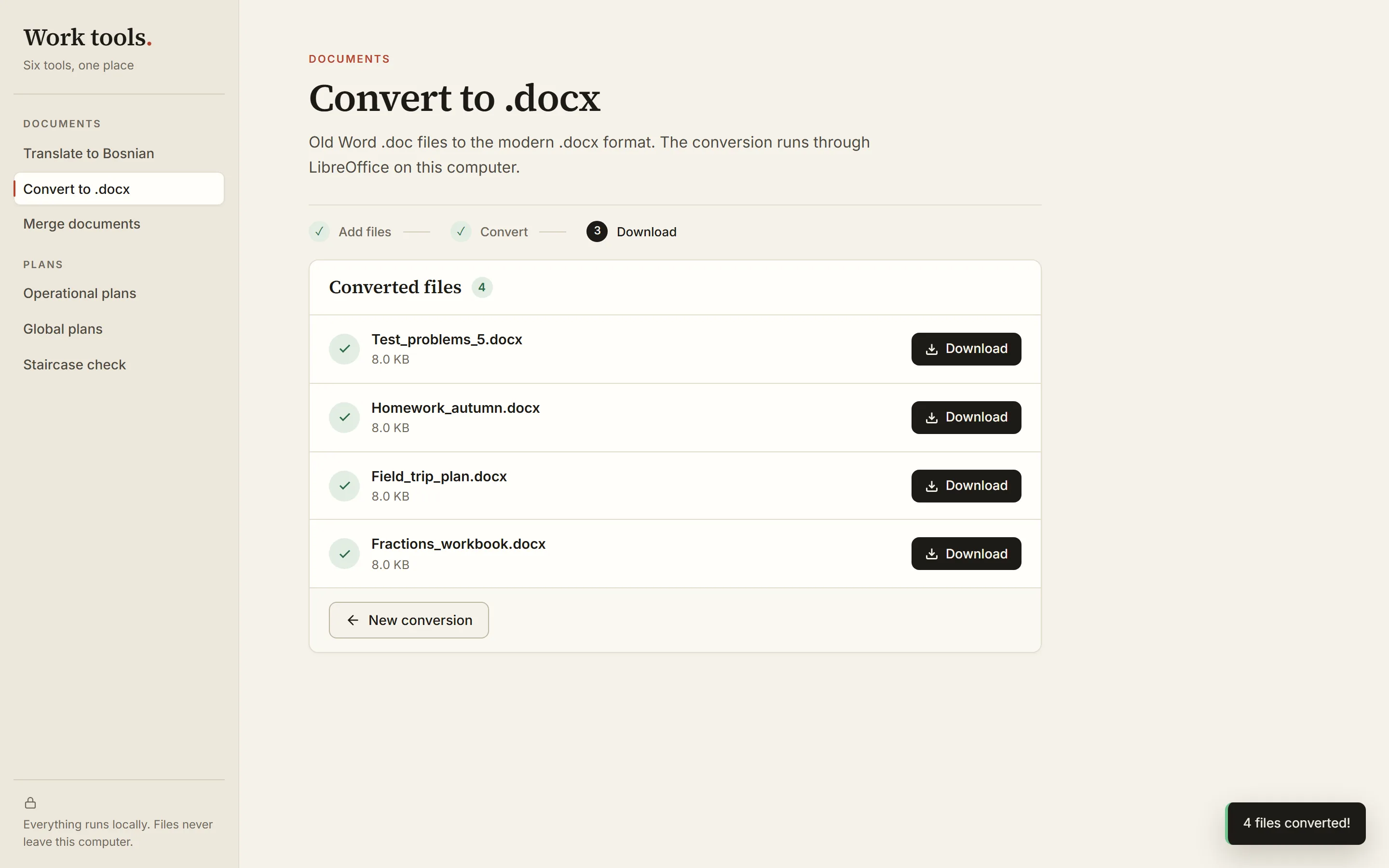Open Staircase check tool
Image resolution: width=1389 pixels, height=868 pixels.
click(x=119, y=365)
